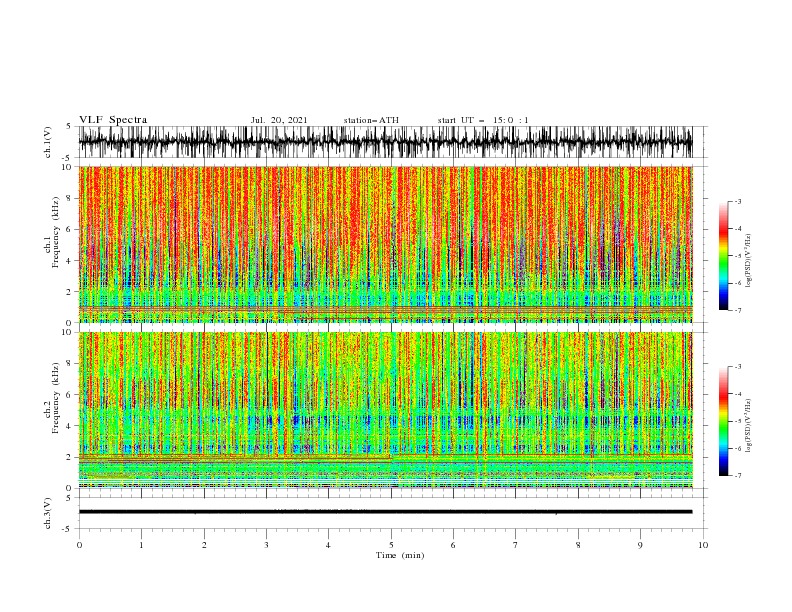Click the time axis tick label "9"
Image resolution: width=792 pixels, height=612 pixels.
coord(640,545)
